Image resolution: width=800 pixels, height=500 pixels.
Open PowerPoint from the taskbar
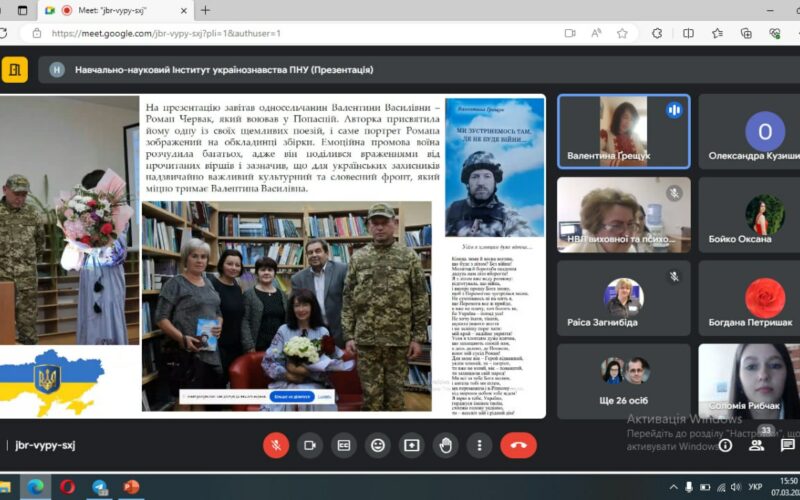pos(131,487)
